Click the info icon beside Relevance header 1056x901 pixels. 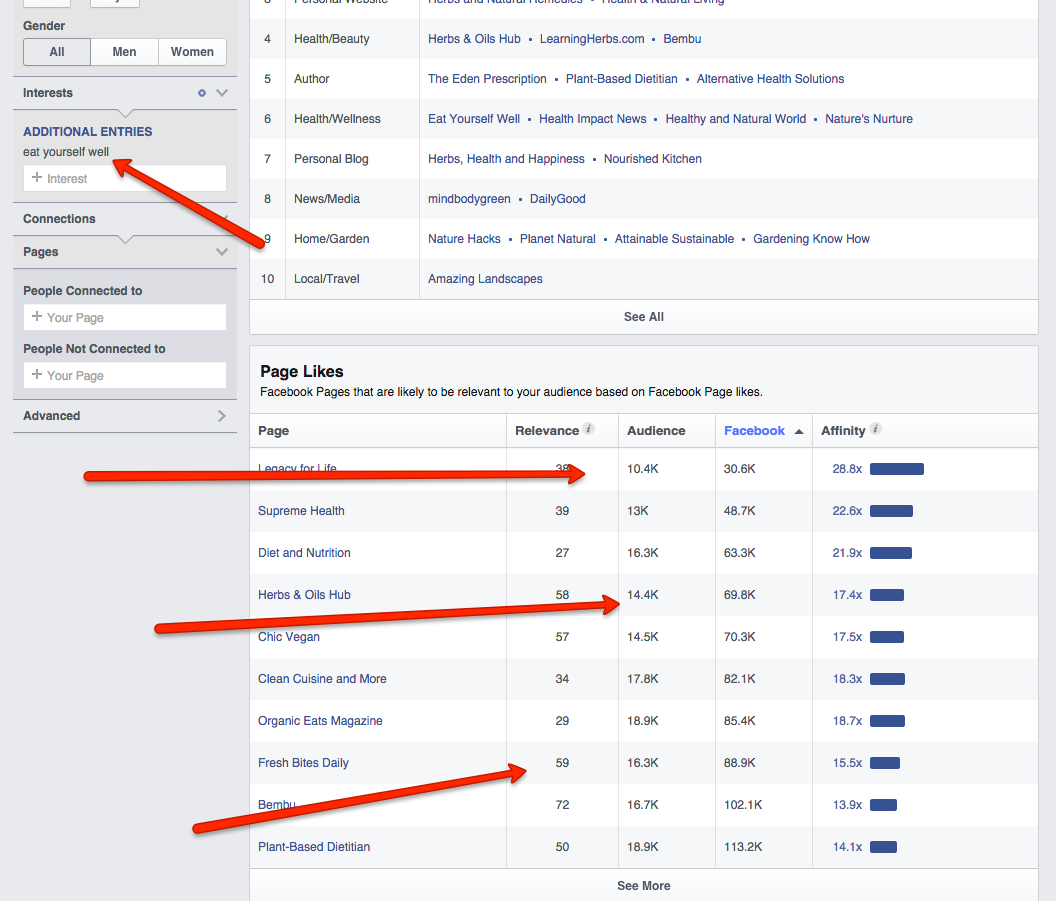(x=589, y=430)
